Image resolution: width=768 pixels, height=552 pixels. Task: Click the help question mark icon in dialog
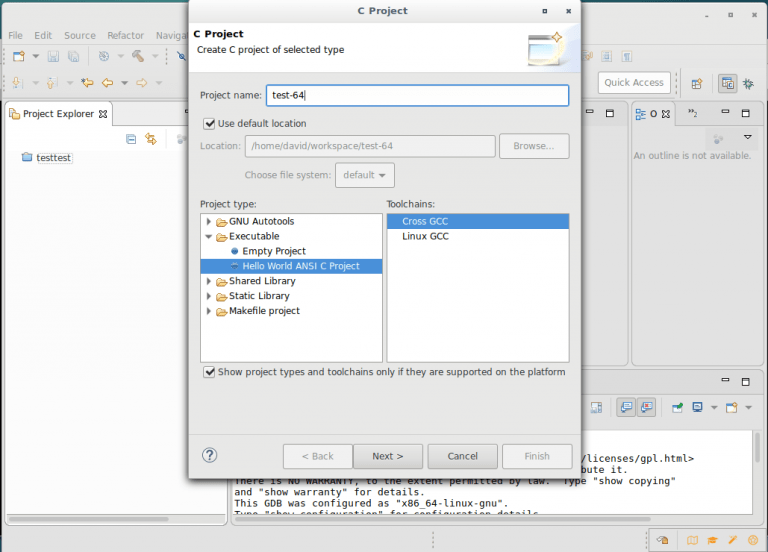[210, 455]
